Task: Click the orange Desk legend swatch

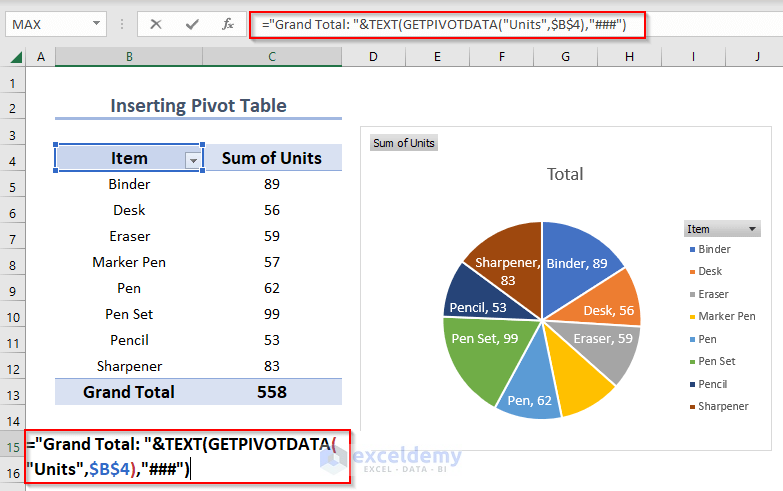Action: (x=691, y=272)
